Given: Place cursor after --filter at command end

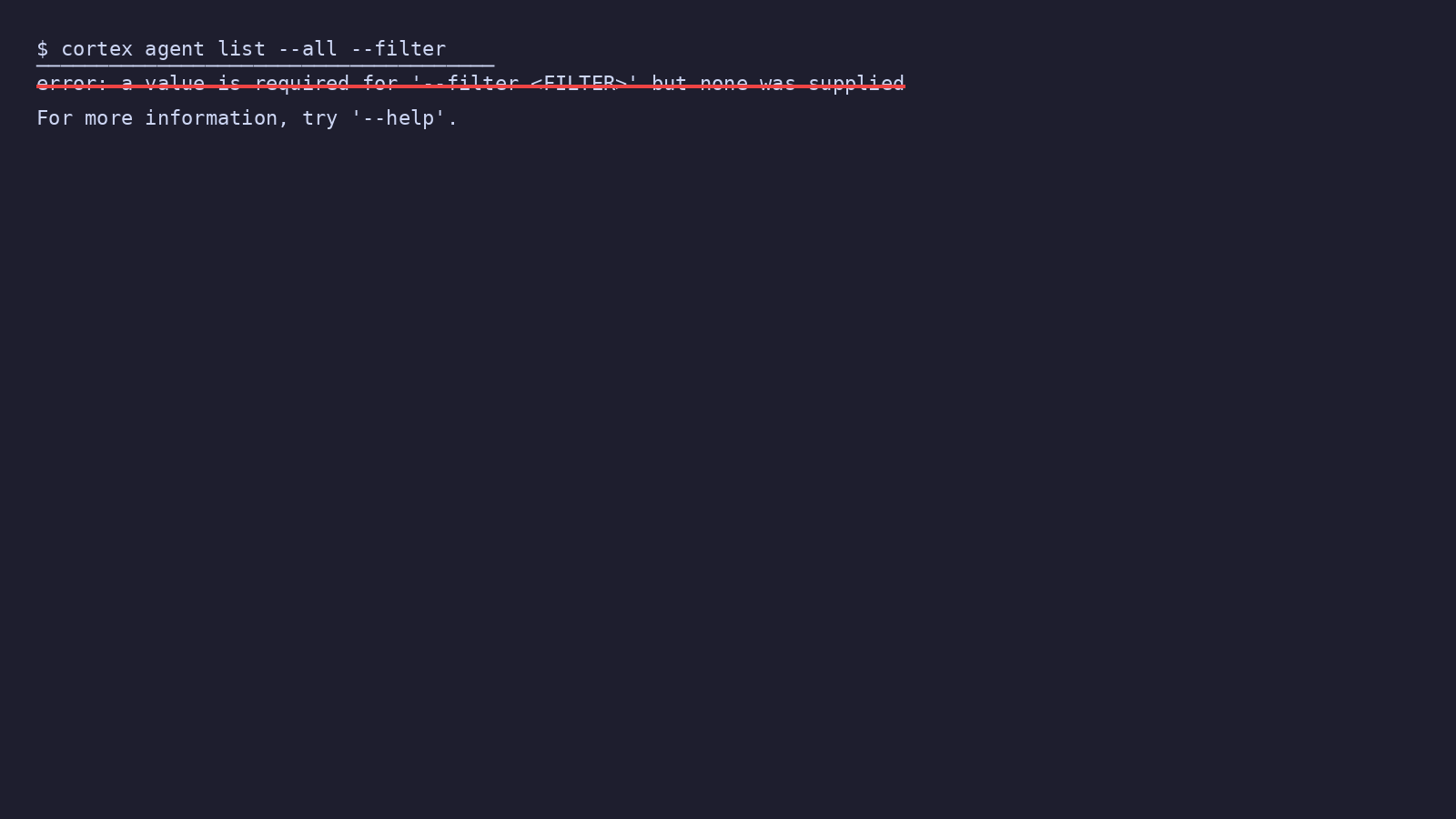Looking at the screenshot, I should [x=448, y=49].
